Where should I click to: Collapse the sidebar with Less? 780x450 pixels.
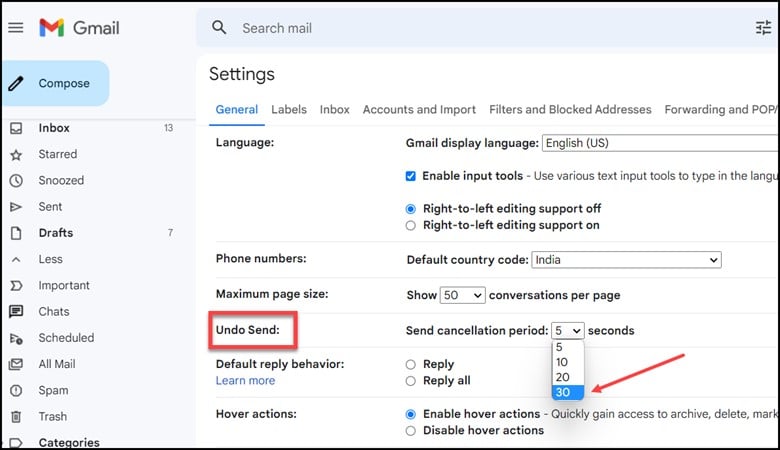pos(50,259)
